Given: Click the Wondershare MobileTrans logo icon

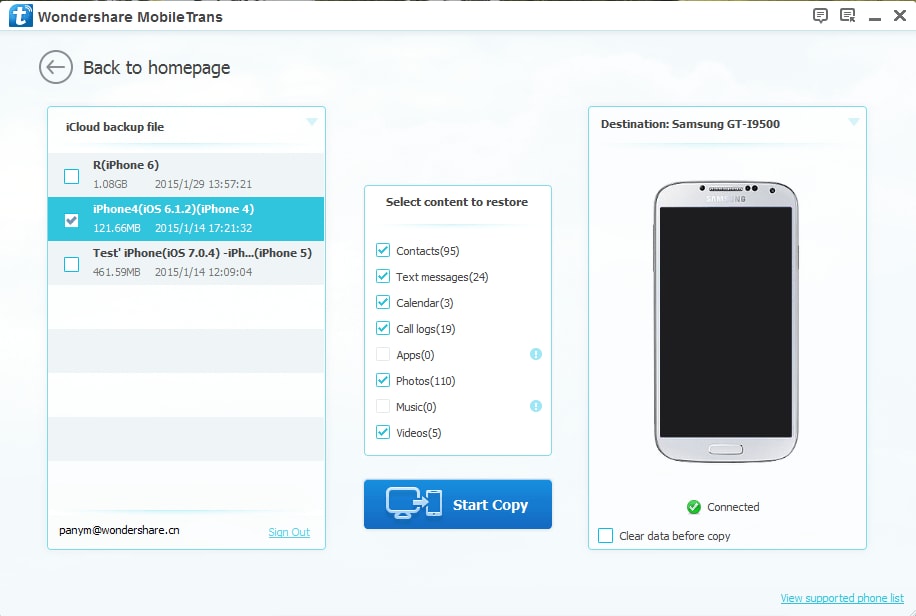Looking at the screenshot, I should [x=18, y=15].
